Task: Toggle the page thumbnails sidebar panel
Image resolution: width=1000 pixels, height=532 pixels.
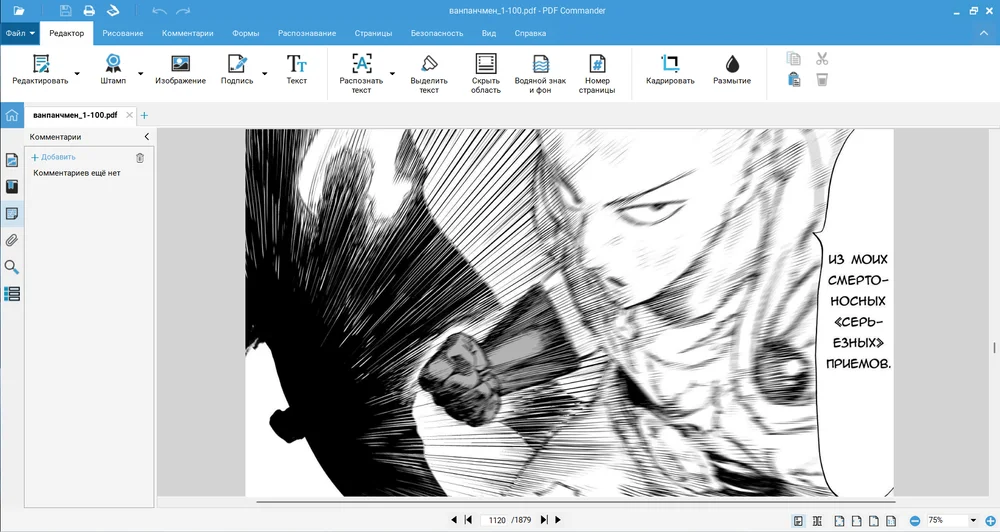Action: (x=12, y=160)
